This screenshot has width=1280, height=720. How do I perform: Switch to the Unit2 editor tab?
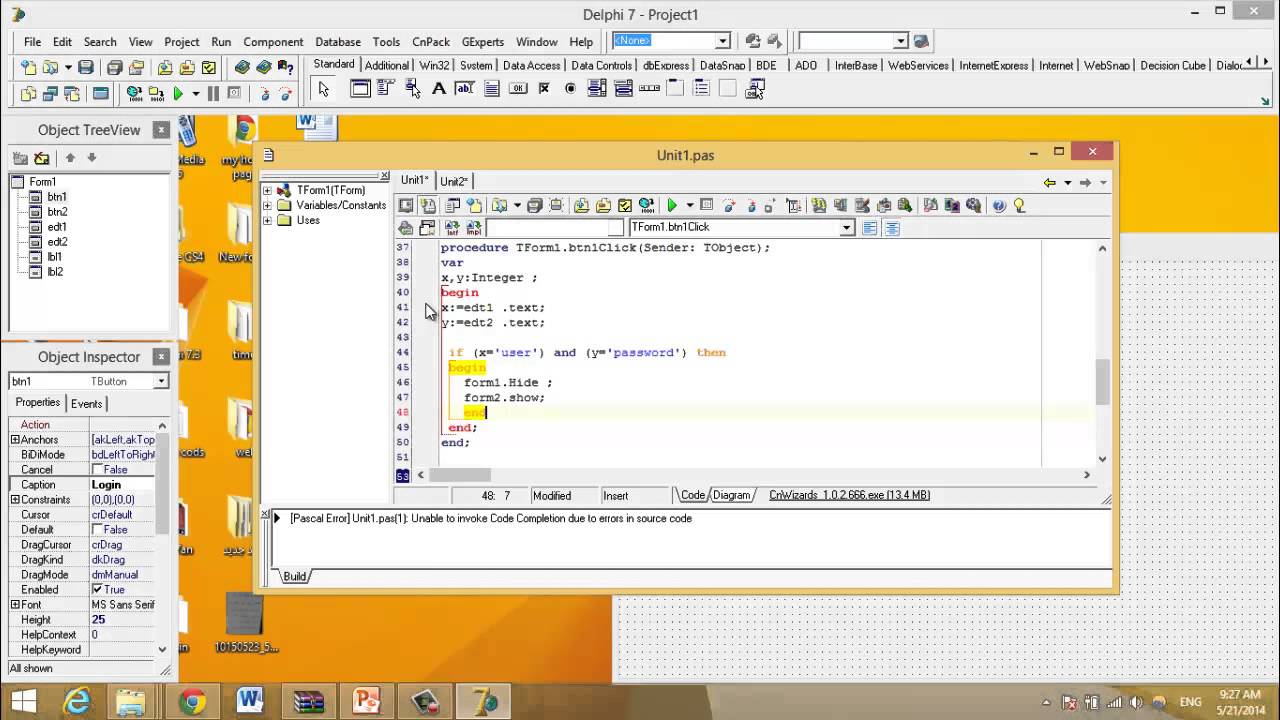click(x=454, y=181)
